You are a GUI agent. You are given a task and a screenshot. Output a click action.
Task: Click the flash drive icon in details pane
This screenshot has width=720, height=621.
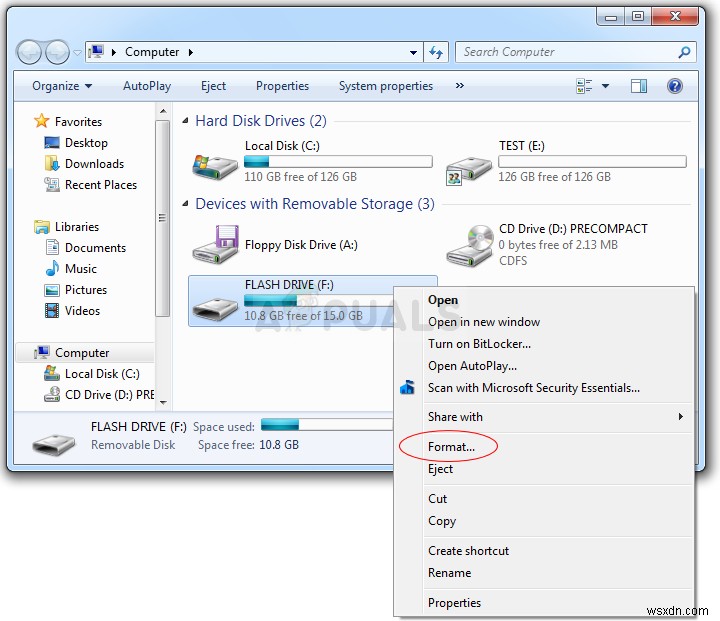(54, 443)
